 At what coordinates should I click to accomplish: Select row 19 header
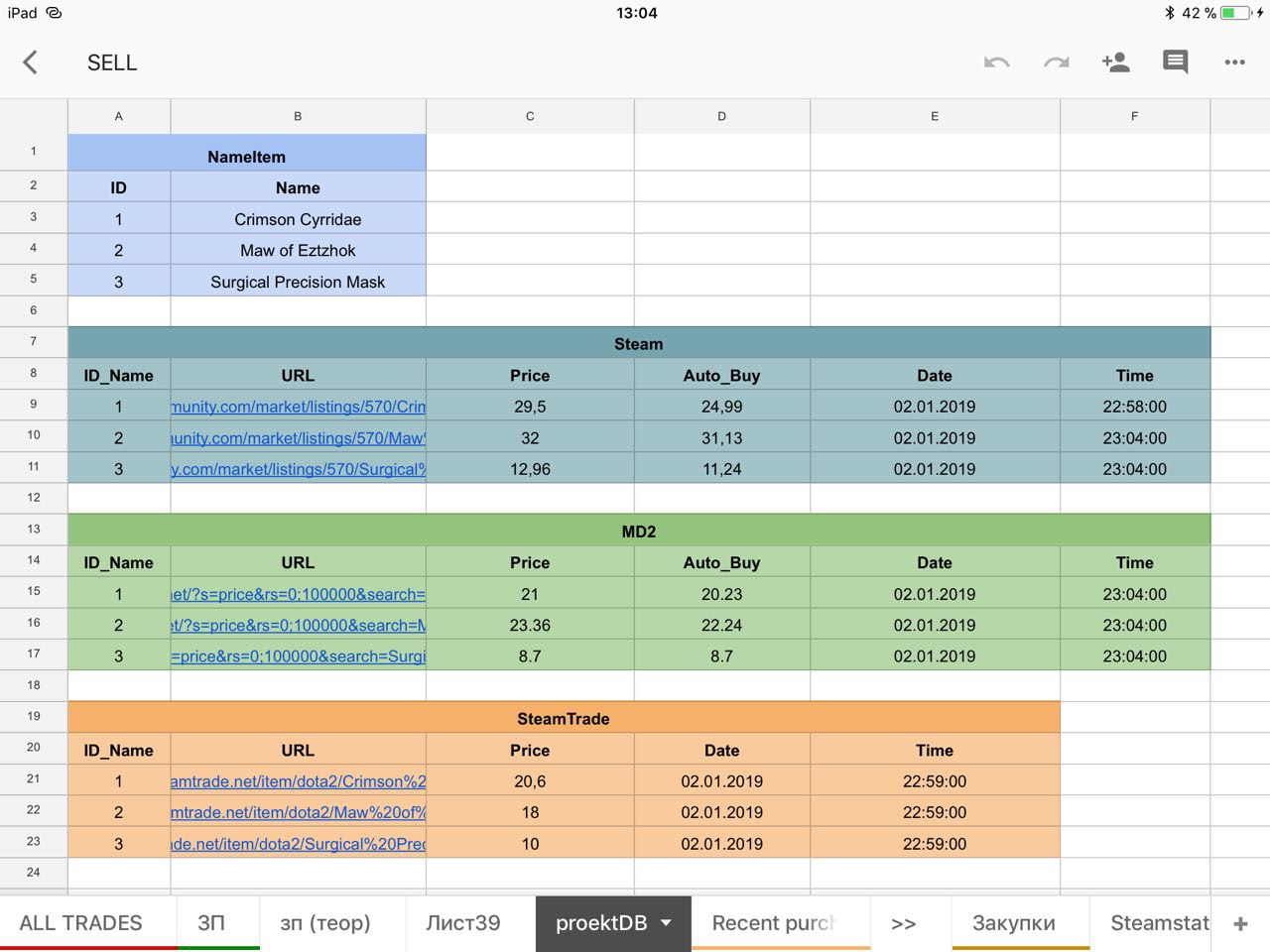[34, 716]
